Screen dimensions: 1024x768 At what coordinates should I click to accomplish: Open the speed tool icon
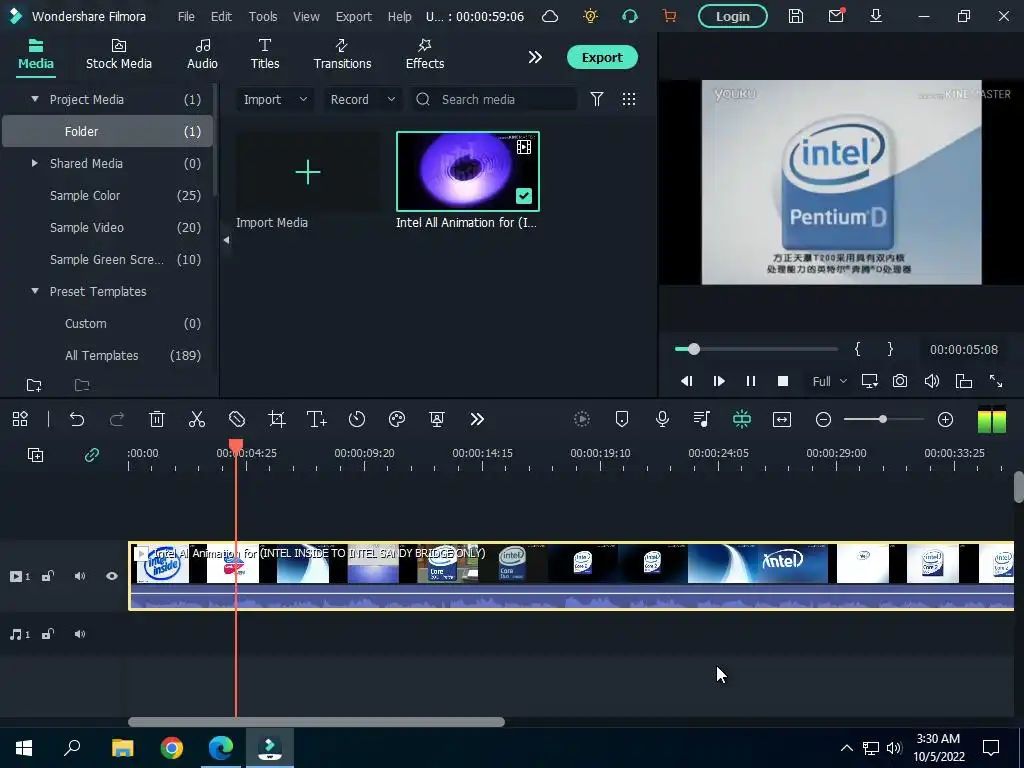click(357, 419)
